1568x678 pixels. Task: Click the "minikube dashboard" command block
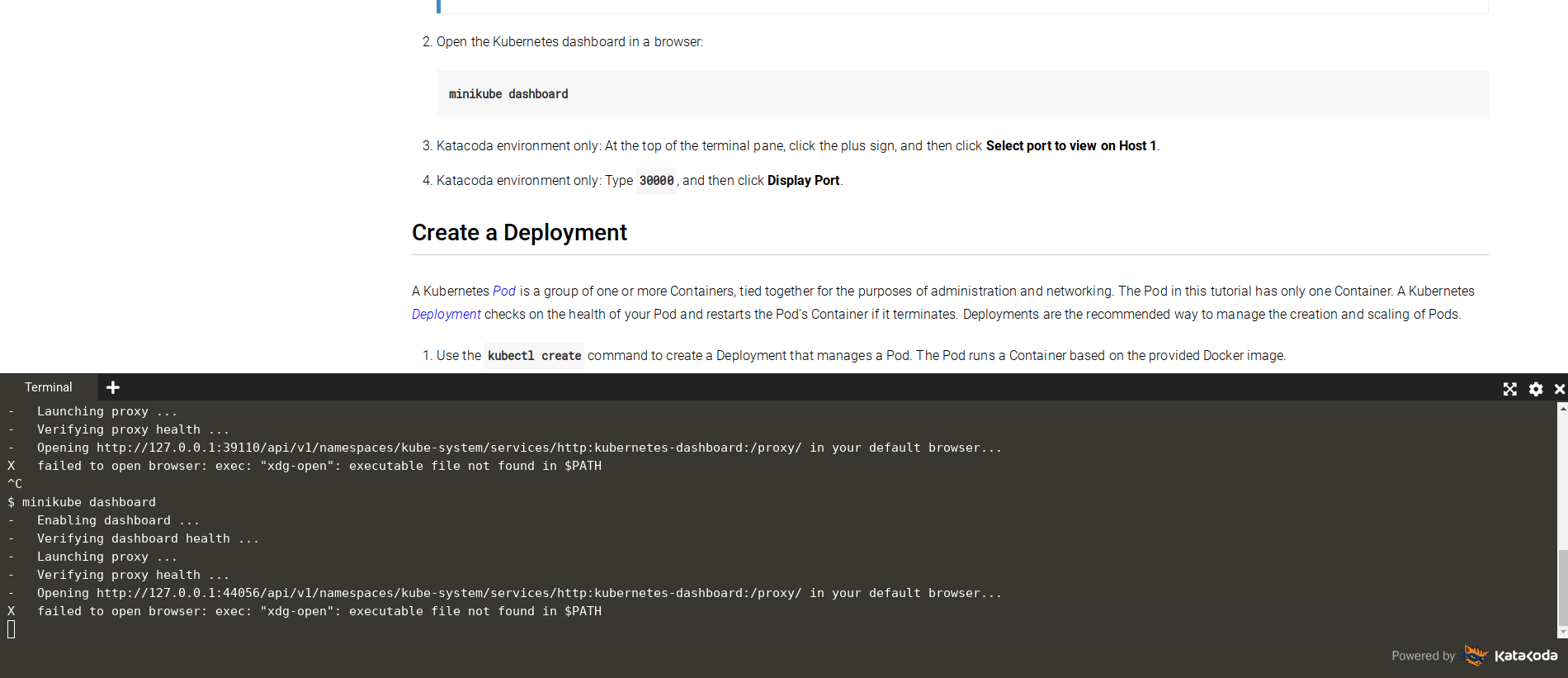[x=508, y=94]
